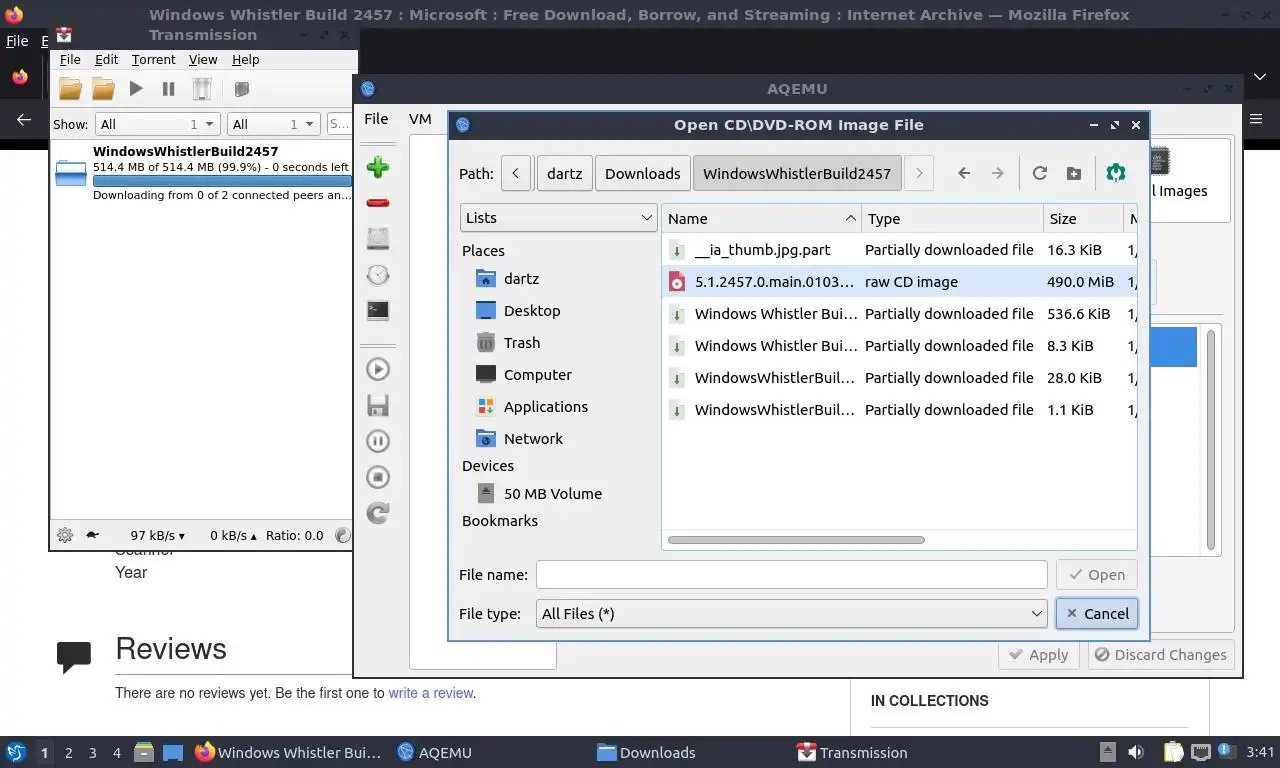Open AQEMU's VM menu
1280x768 pixels.
pyautogui.click(x=420, y=118)
